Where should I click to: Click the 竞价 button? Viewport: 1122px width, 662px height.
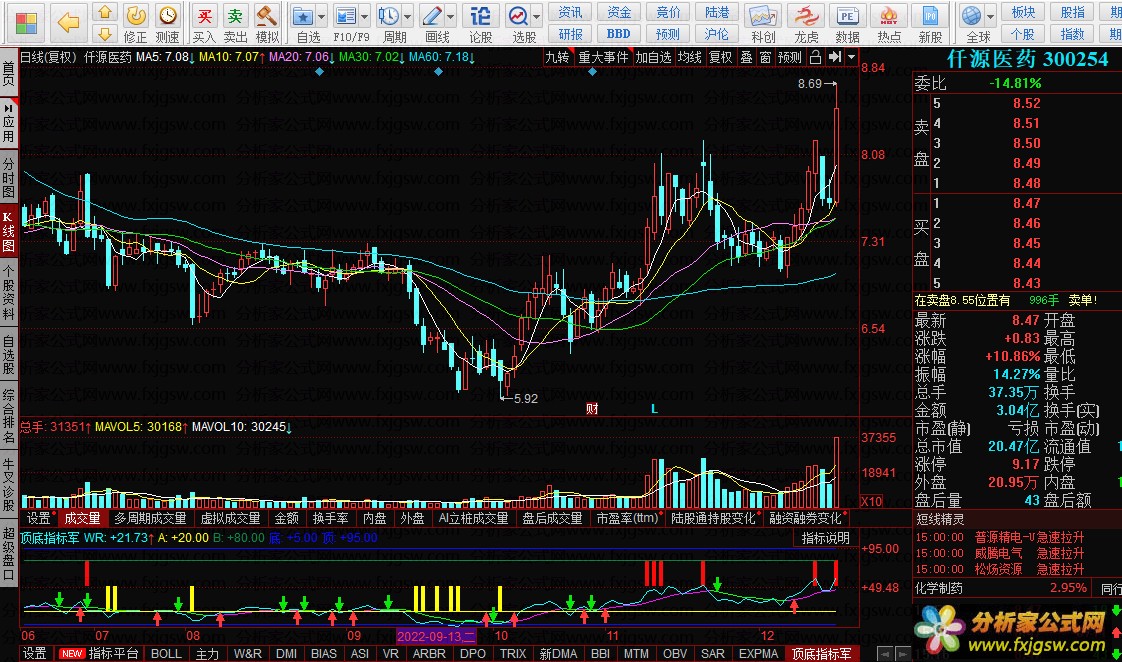[668, 12]
